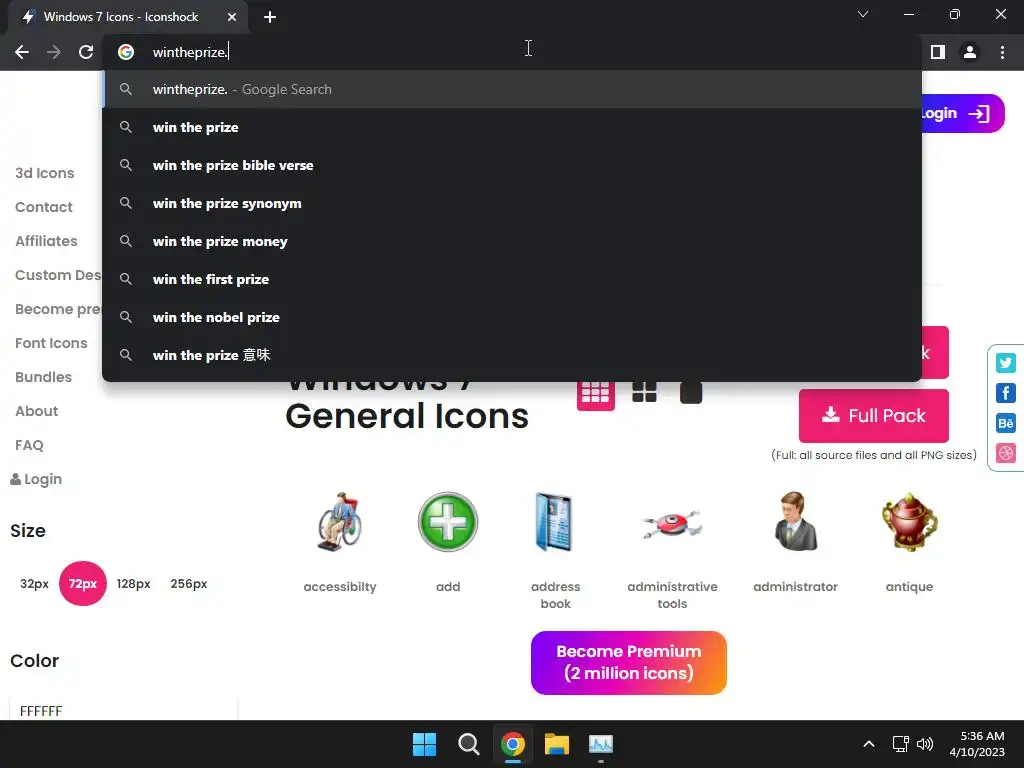Show hidden system tray icons

coord(869,744)
